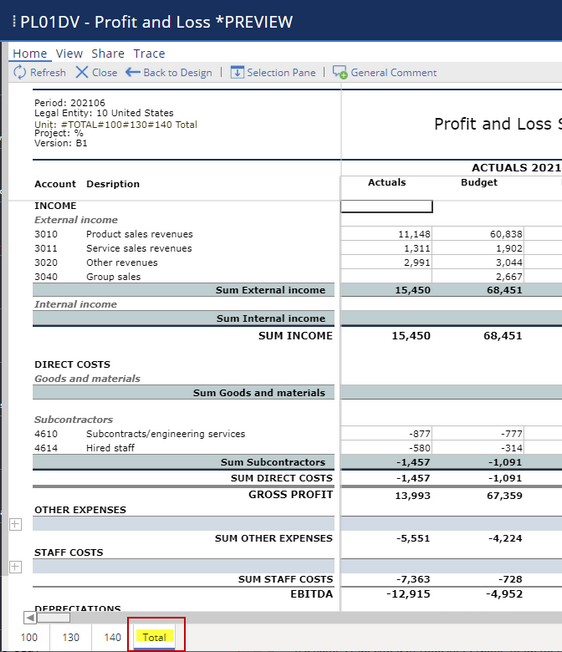The image size is (562, 652).
Task: Click the Close X icon in toolbar
Action: pos(82,72)
